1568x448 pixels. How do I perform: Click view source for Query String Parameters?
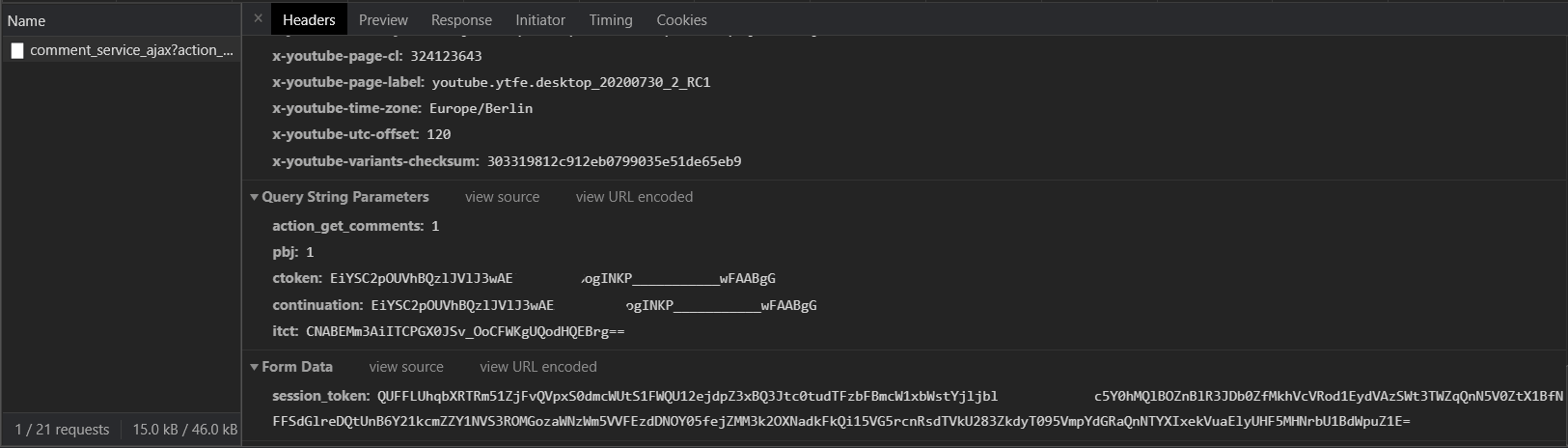click(x=502, y=197)
